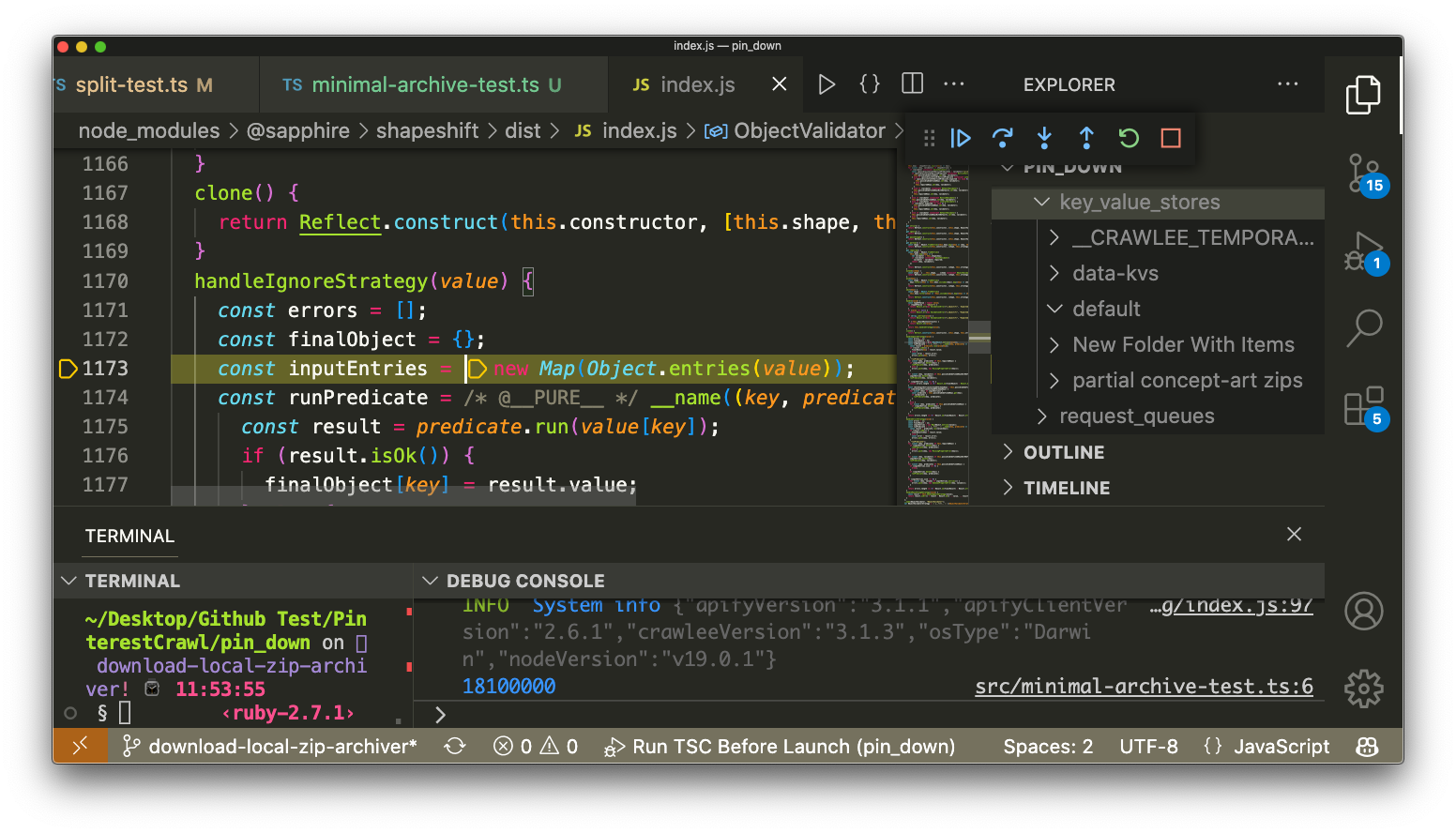This screenshot has height=833, width=1456.
Task: Split the editor to the right
Action: (x=912, y=84)
